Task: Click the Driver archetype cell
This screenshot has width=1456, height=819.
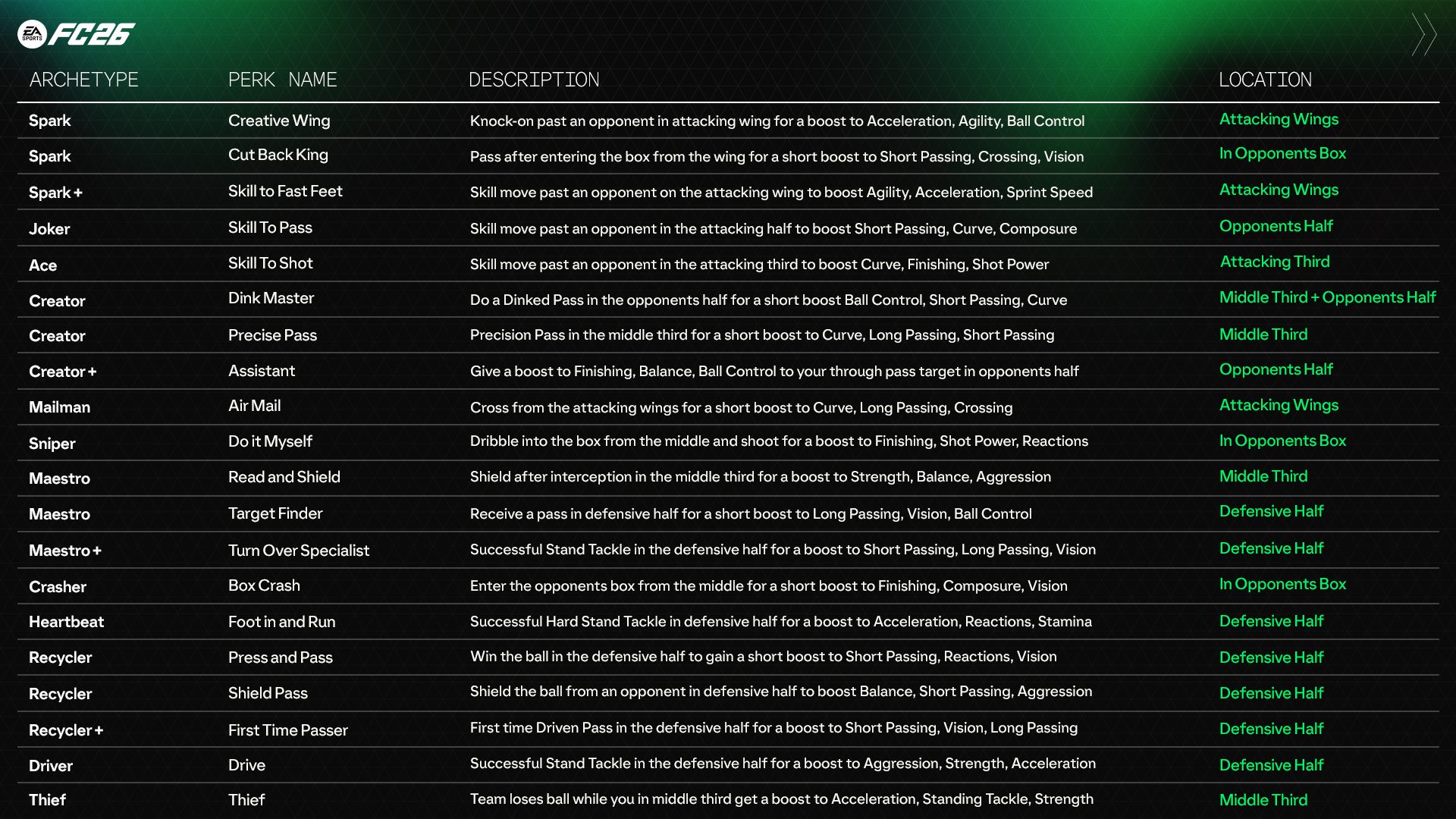Action: [x=51, y=766]
